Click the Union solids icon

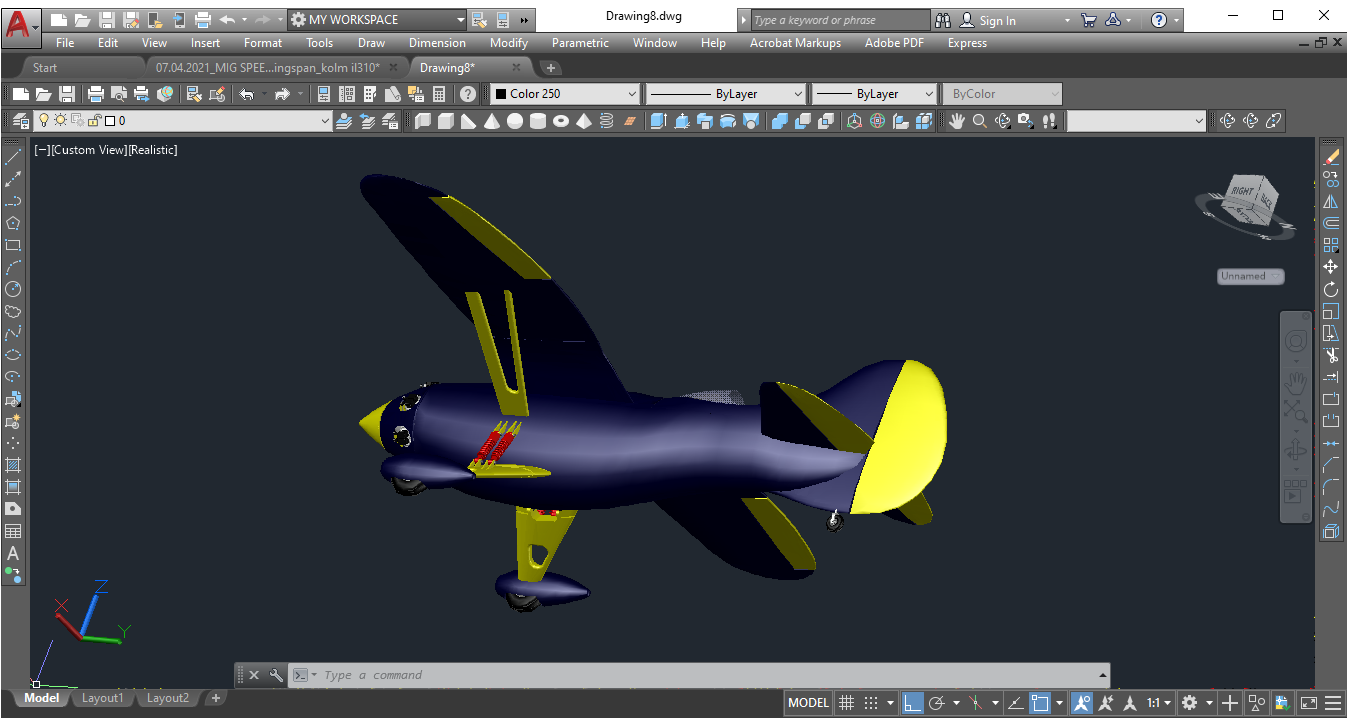pos(780,121)
